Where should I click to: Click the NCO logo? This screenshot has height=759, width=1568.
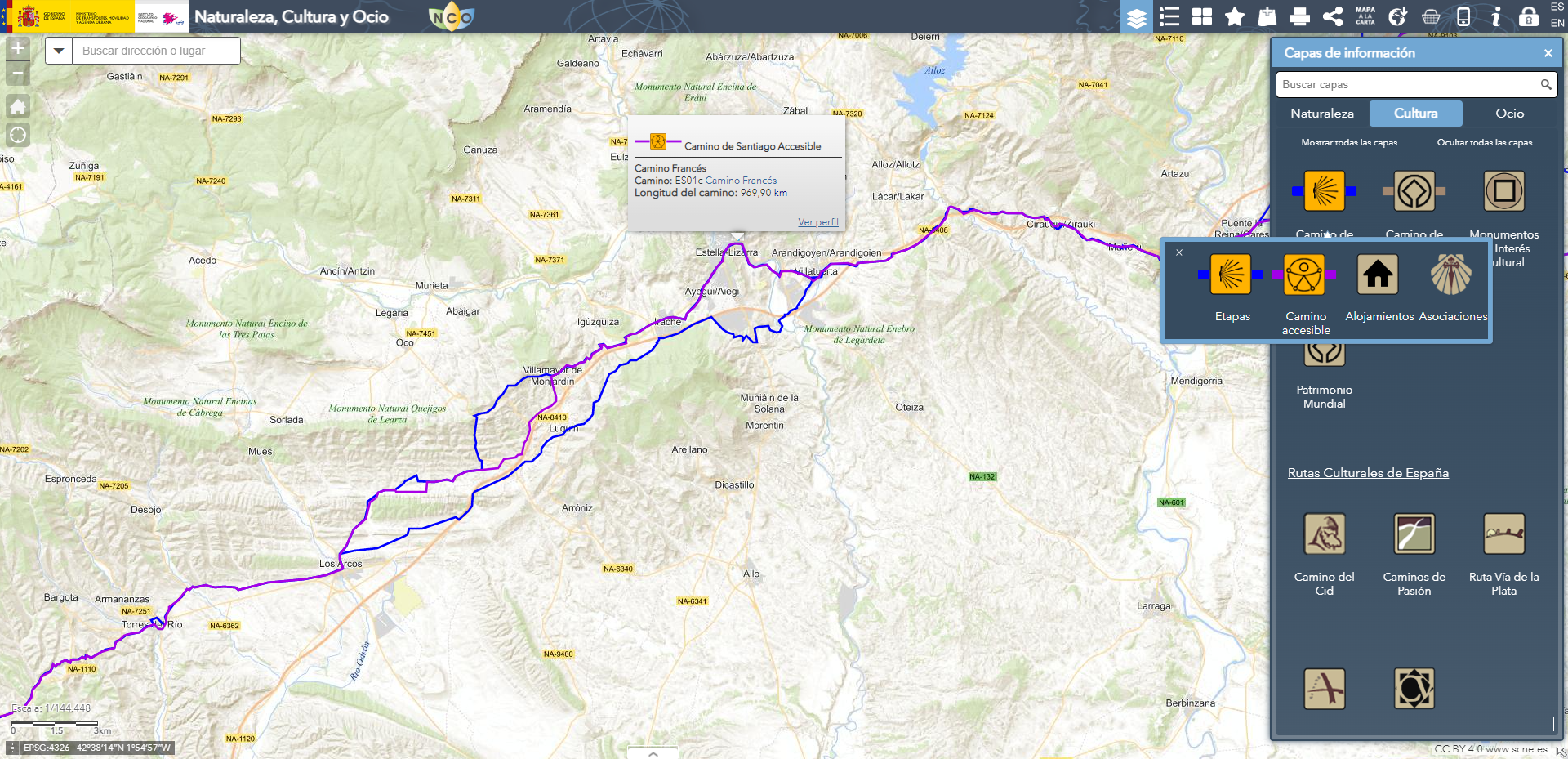click(x=452, y=17)
